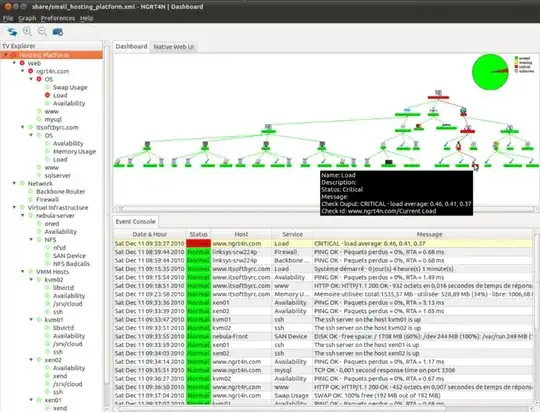The height and width of the screenshot is (412, 540).
Task: Select the CRITICAL load average event row
Action: click(323, 243)
